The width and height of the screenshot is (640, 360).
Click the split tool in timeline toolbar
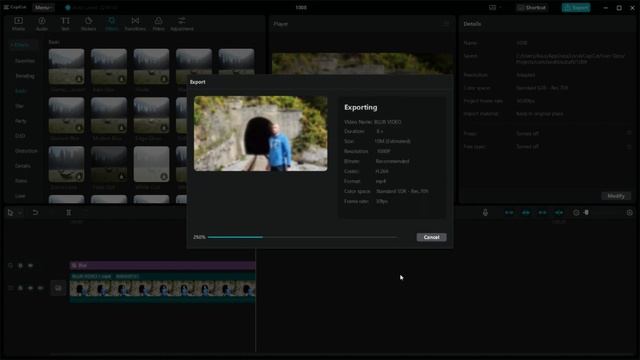(x=69, y=213)
